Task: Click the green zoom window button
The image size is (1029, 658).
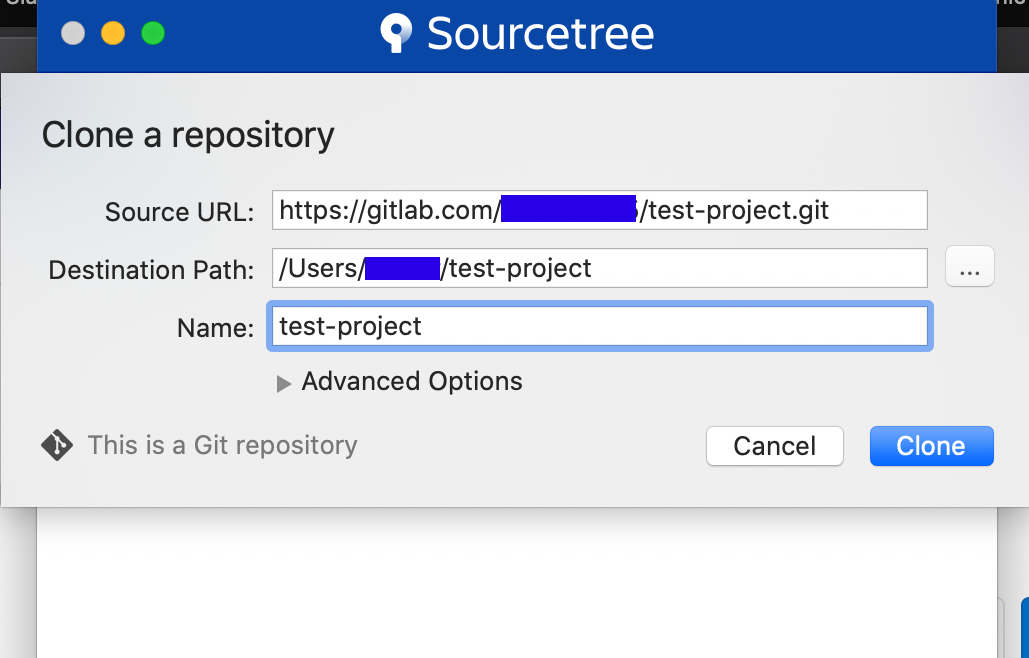Action: [x=153, y=33]
